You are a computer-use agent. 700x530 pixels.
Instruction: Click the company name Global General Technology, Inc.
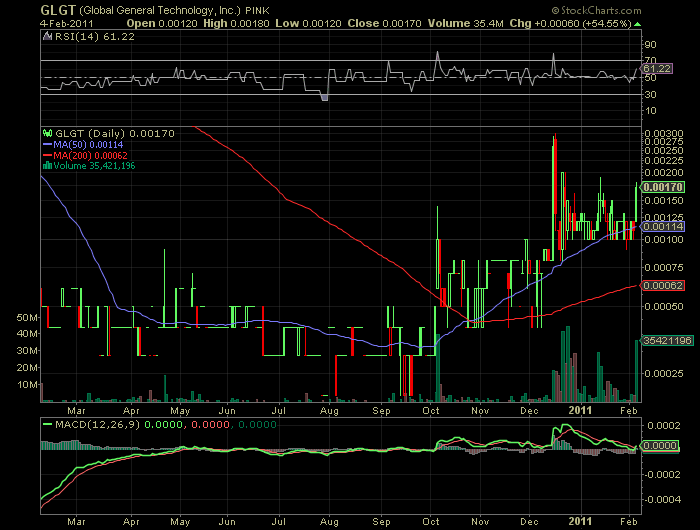[160, 10]
